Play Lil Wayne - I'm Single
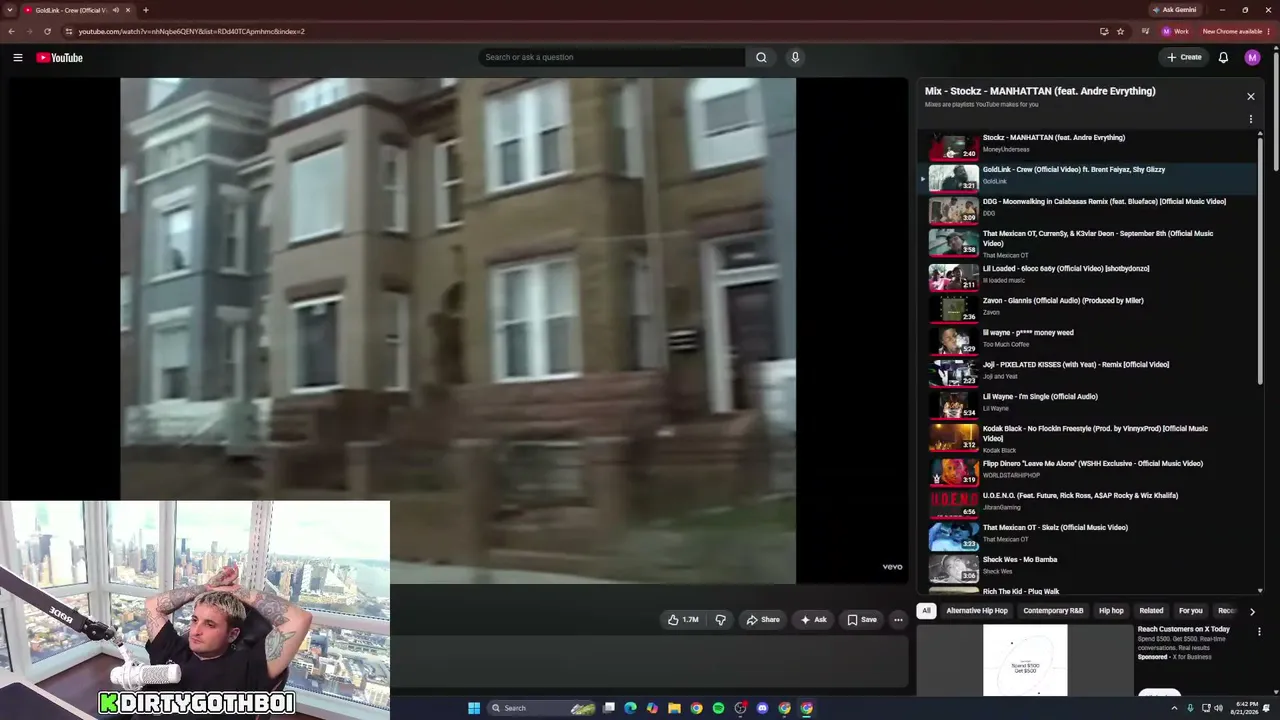The height and width of the screenshot is (720, 1280). pos(1088,405)
